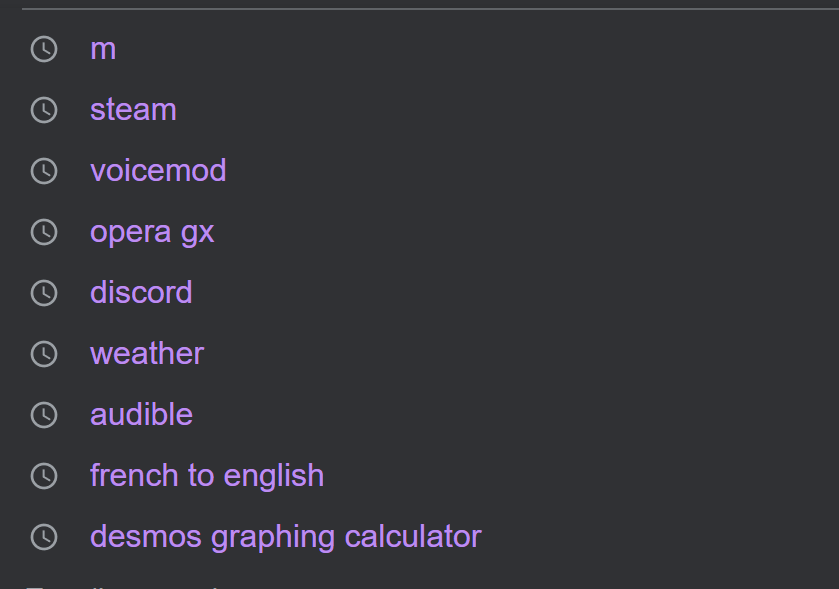Click the clock icon by french to english

click(x=44, y=476)
